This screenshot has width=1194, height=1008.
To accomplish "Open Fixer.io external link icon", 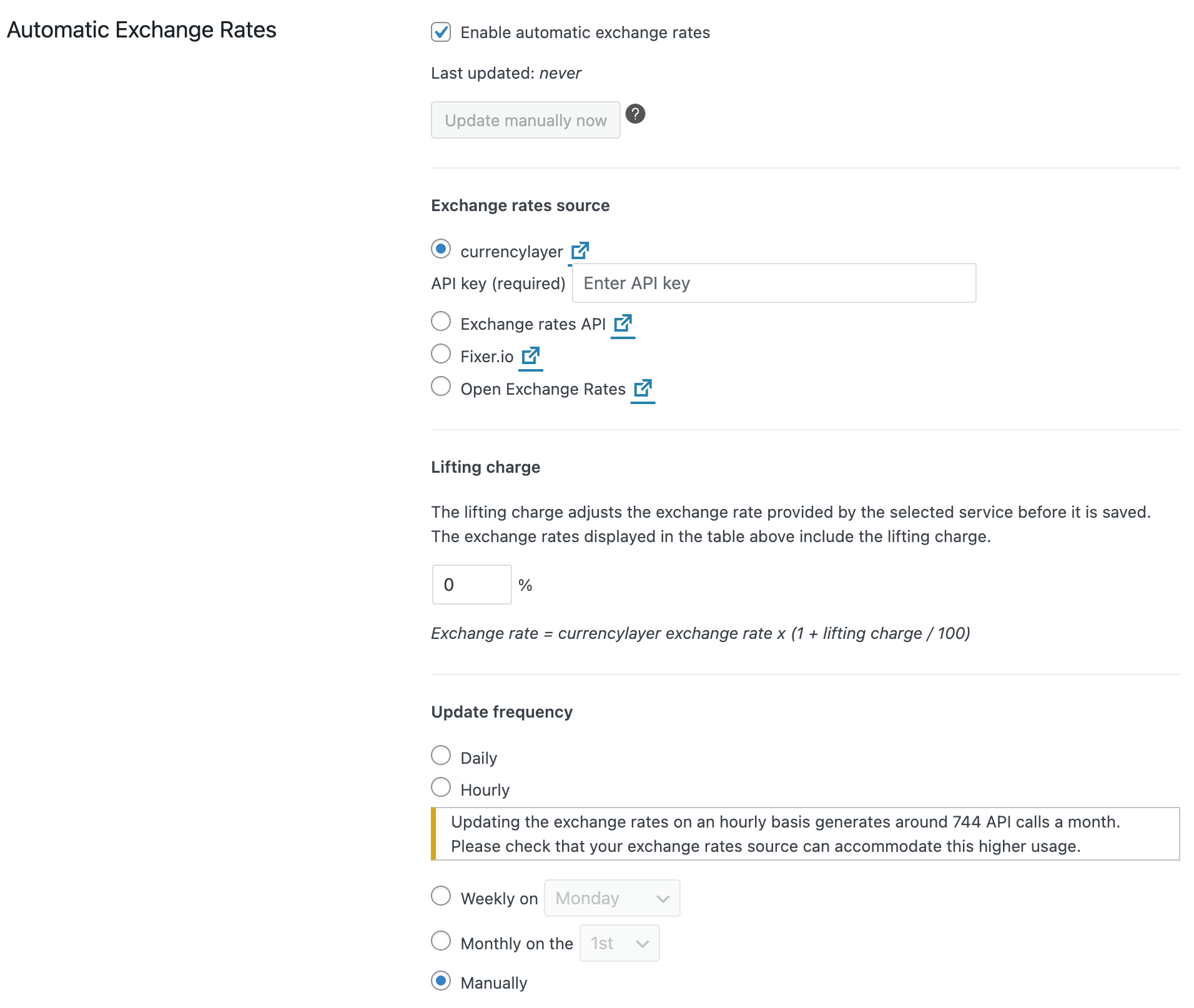I will click(x=530, y=356).
